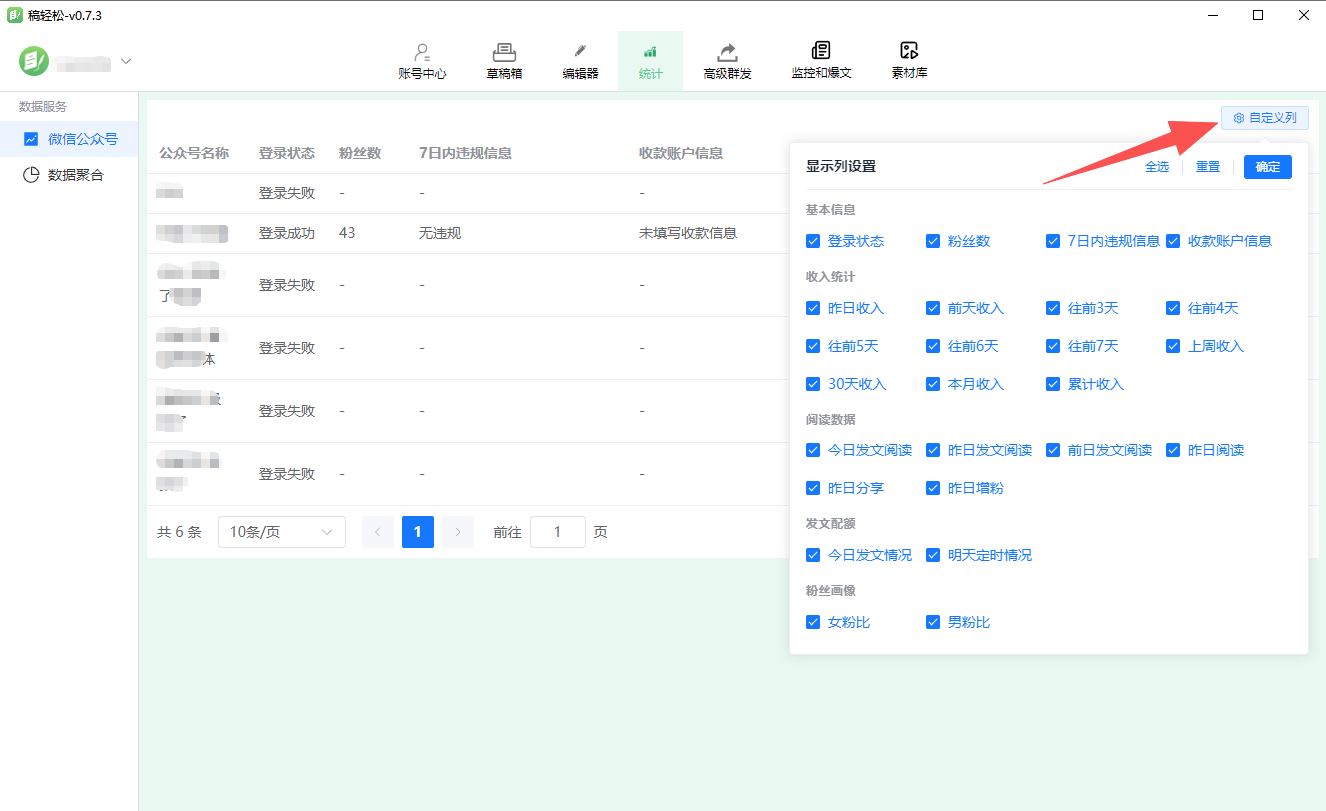Click the 全选 select-all link
The width and height of the screenshot is (1326, 811).
pos(1156,167)
